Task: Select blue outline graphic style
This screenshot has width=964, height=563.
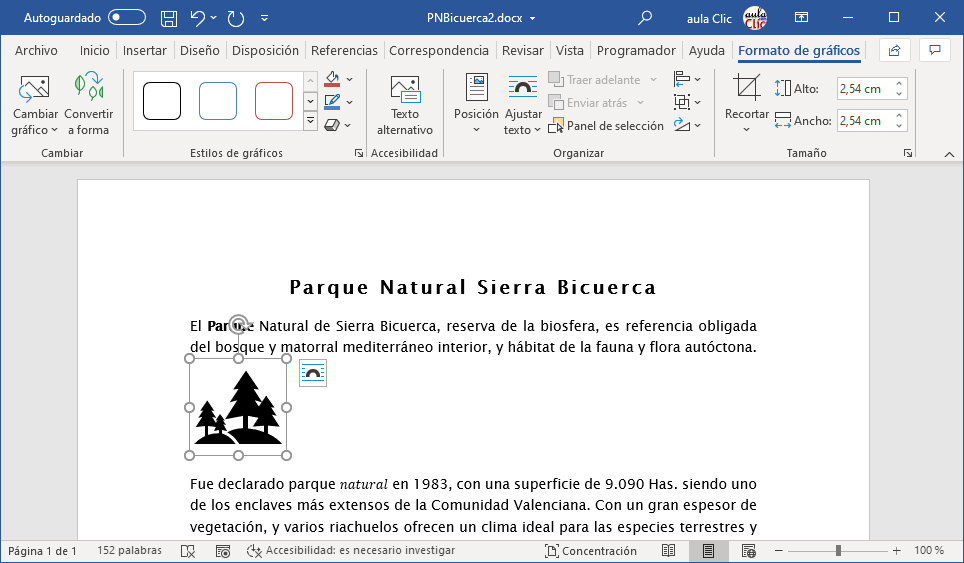Action: click(x=218, y=101)
